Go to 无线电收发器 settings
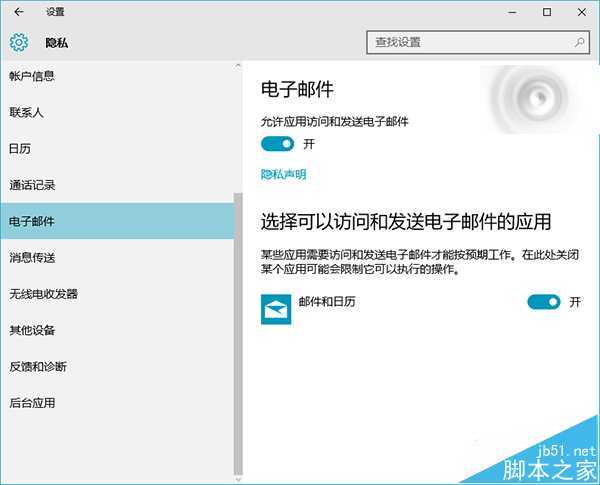The height and width of the screenshot is (485, 600). click(117, 294)
